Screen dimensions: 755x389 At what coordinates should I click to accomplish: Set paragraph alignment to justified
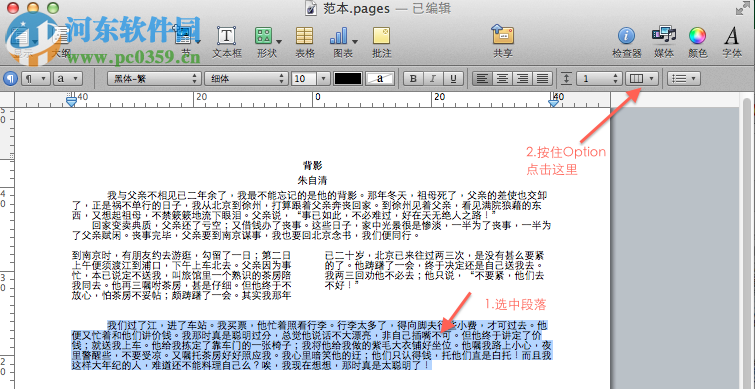(x=543, y=78)
